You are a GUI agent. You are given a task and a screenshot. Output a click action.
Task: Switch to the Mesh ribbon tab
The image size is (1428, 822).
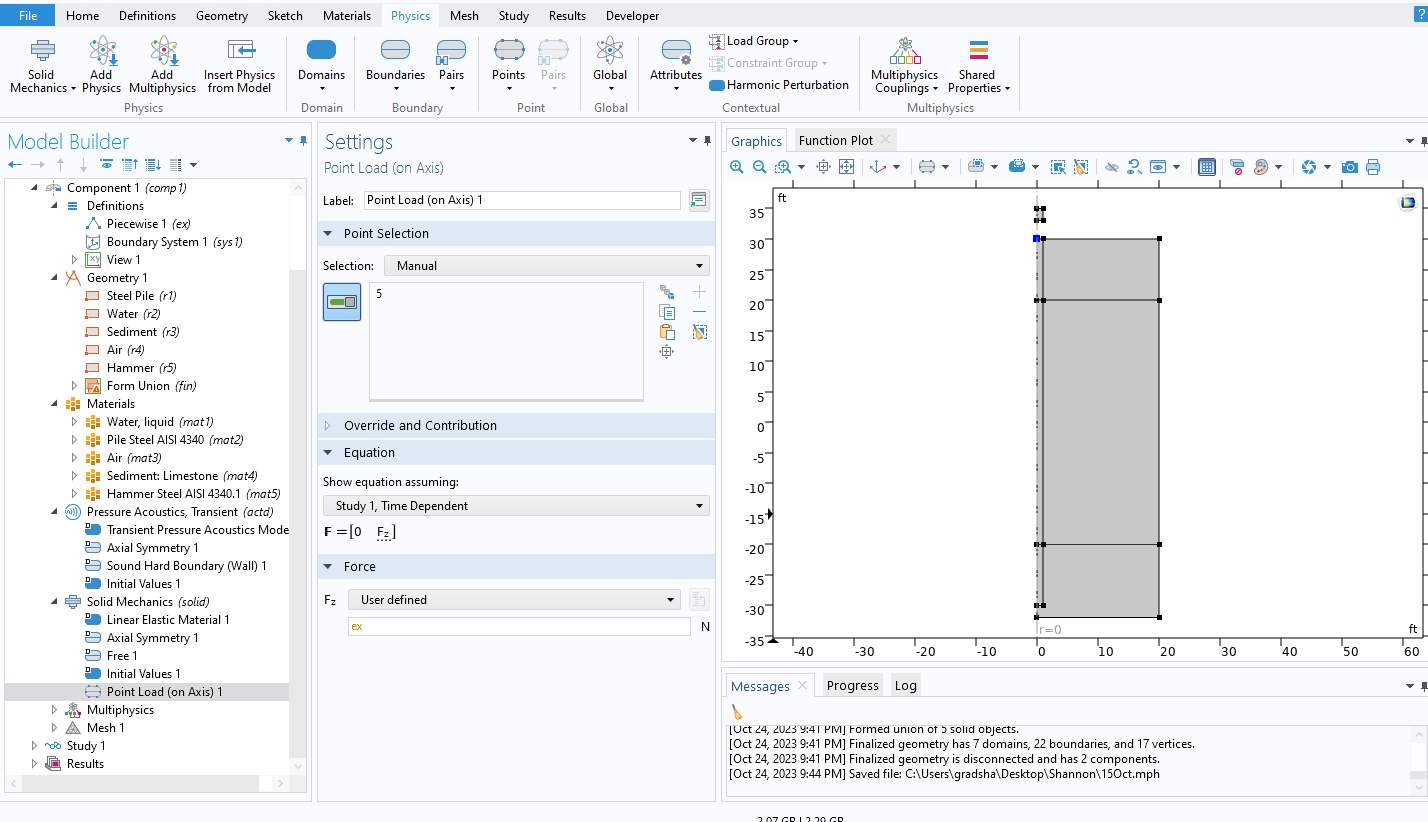coord(464,16)
